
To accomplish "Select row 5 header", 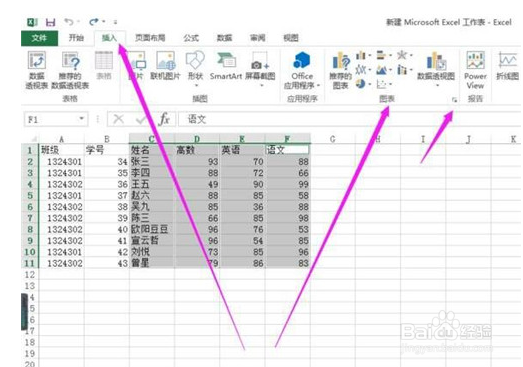I will 30,196.
